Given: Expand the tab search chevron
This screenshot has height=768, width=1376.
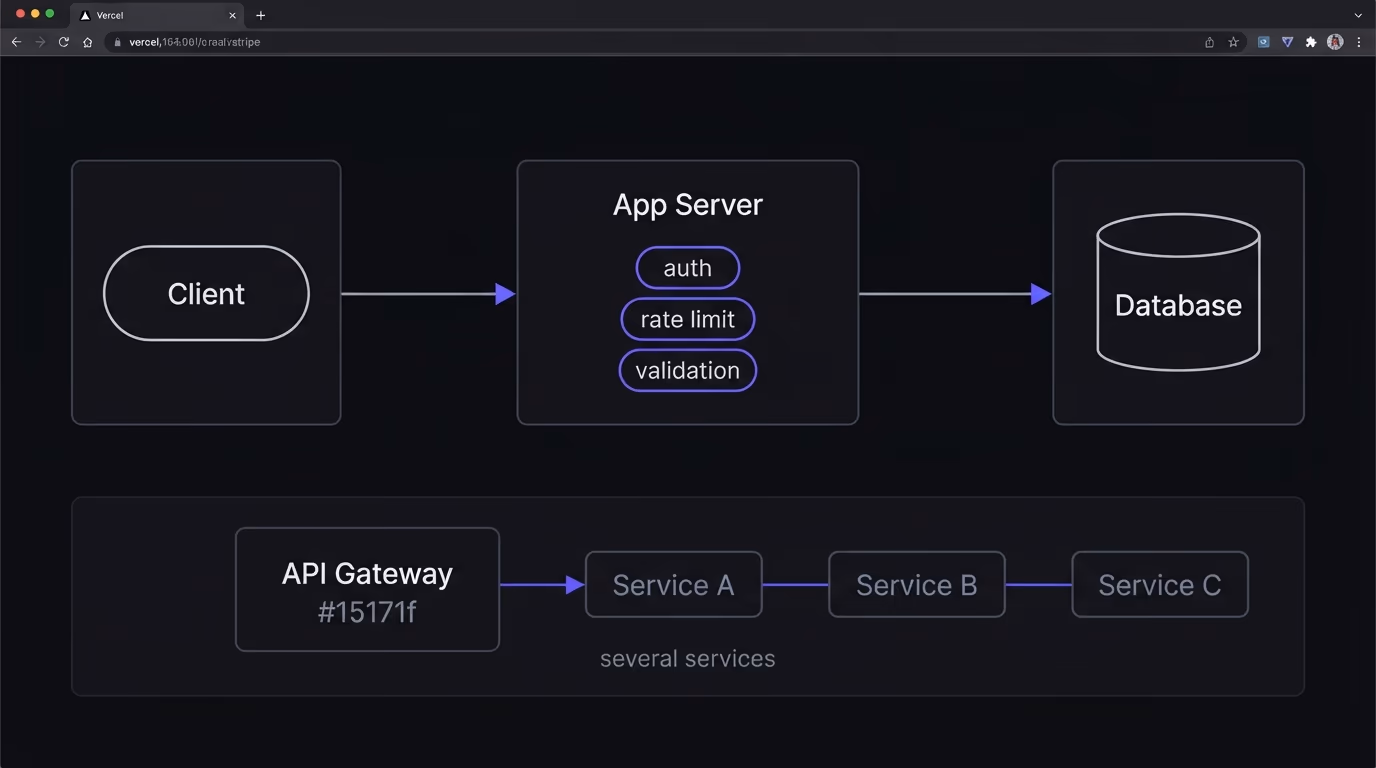Looking at the screenshot, I should 1358,15.
